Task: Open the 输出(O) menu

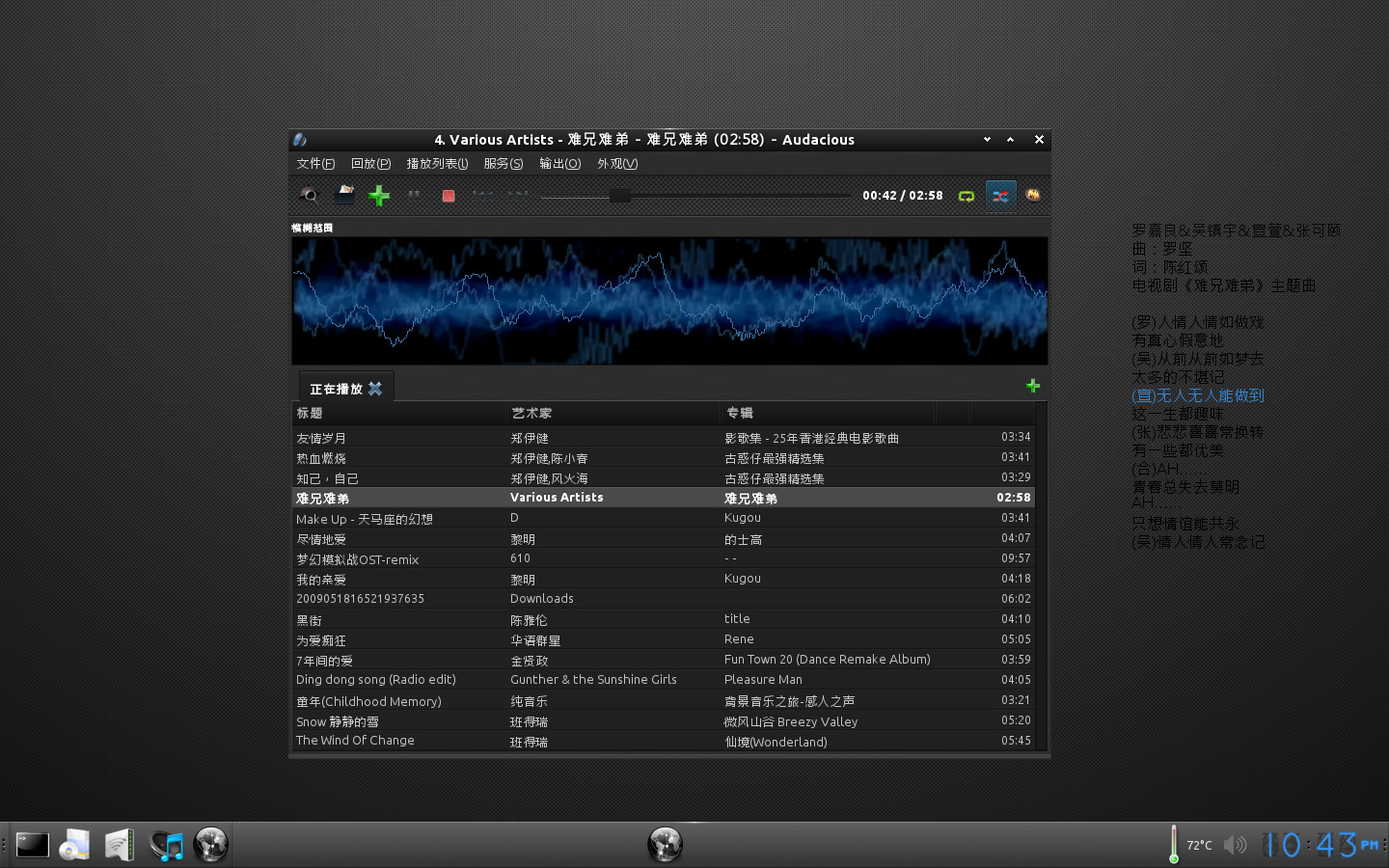Action: (x=559, y=164)
